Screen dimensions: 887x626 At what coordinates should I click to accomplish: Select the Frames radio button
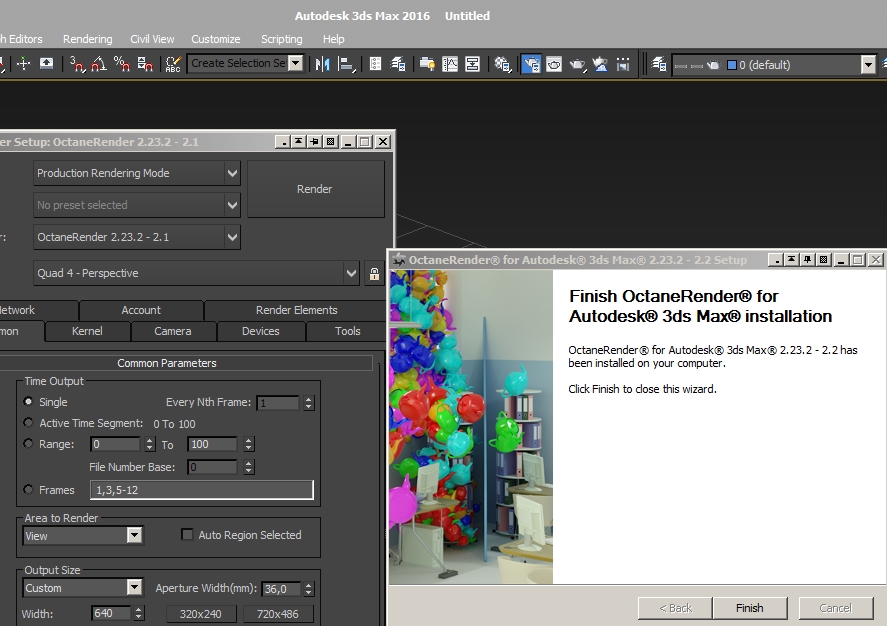pos(28,489)
